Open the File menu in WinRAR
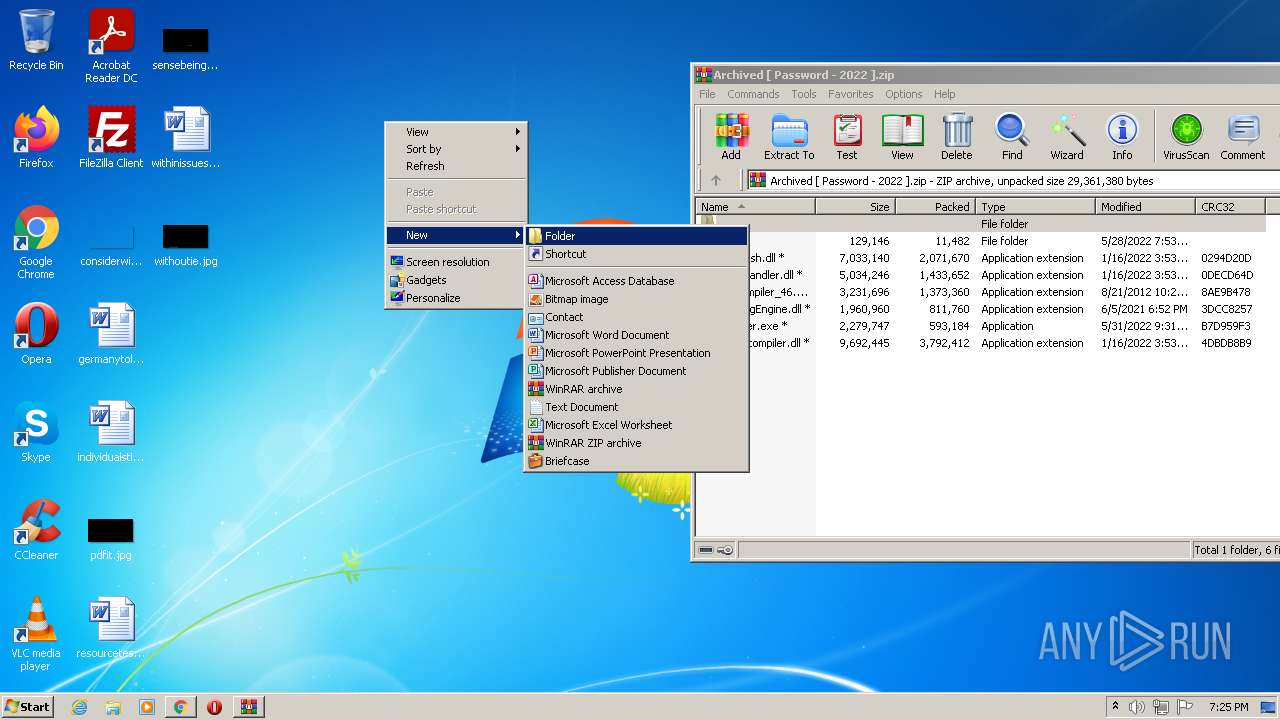Screen dimensions: 1280x720 pos(707,94)
